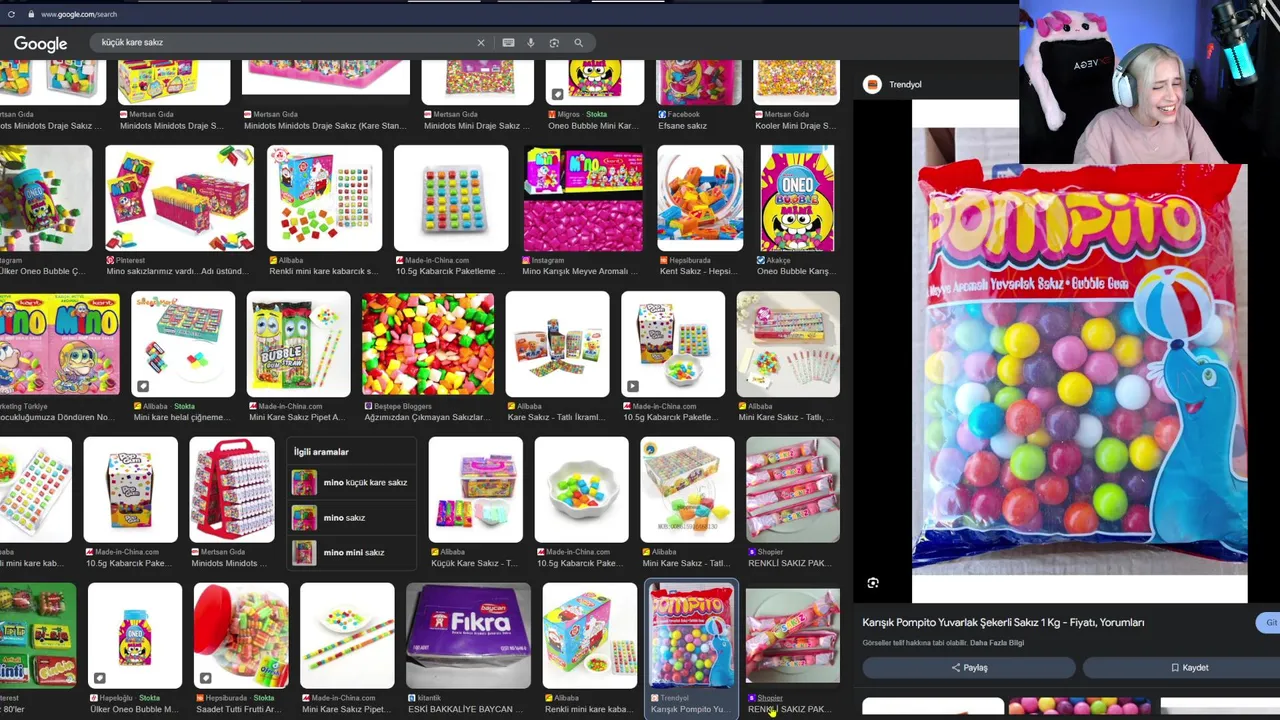Image resolution: width=1280 pixels, height=720 pixels.
Task: Open the Mino pink boxes thumbnail
Action: pos(60,344)
